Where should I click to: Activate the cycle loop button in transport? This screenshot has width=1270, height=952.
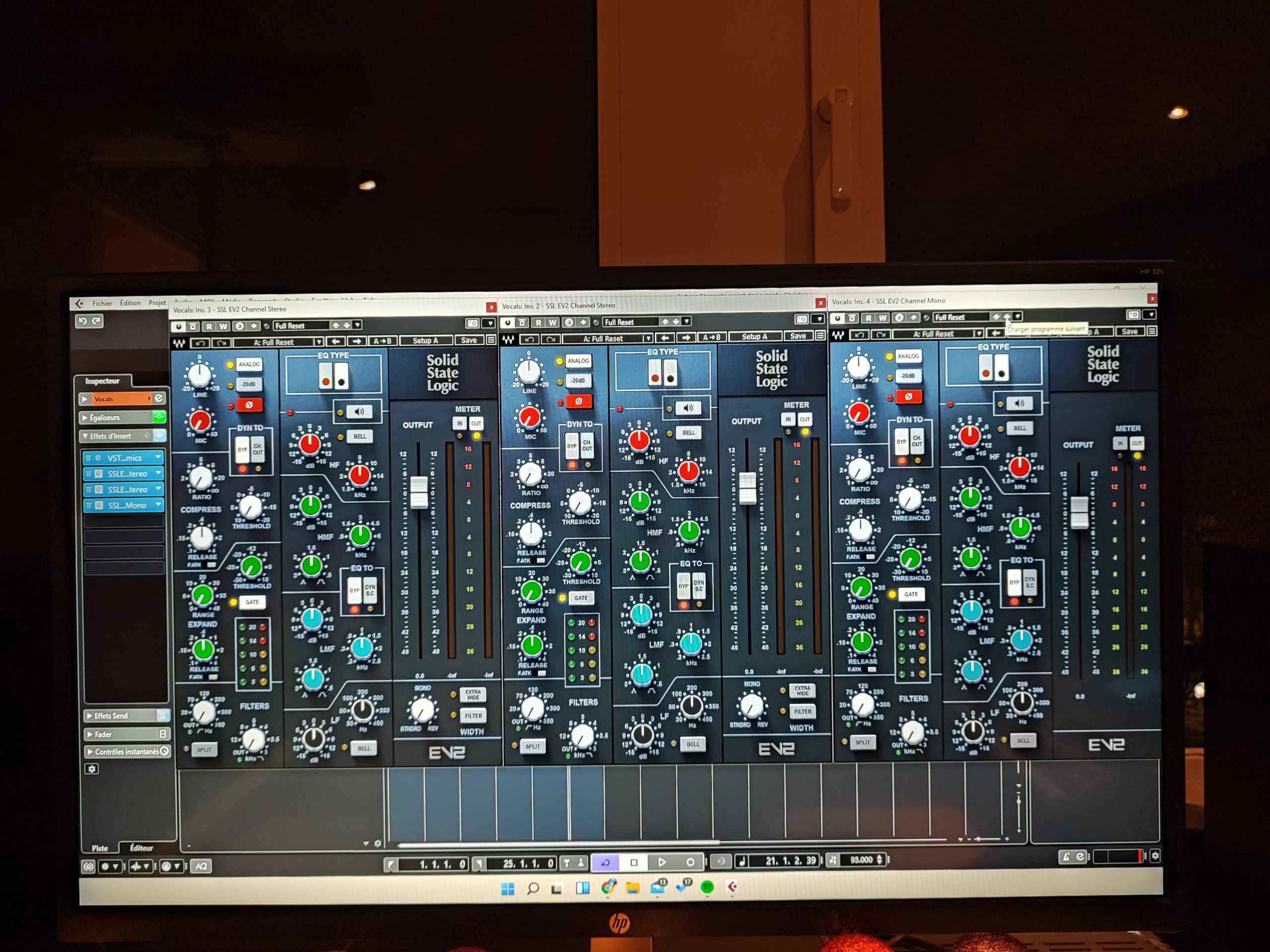pyautogui.click(x=606, y=862)
